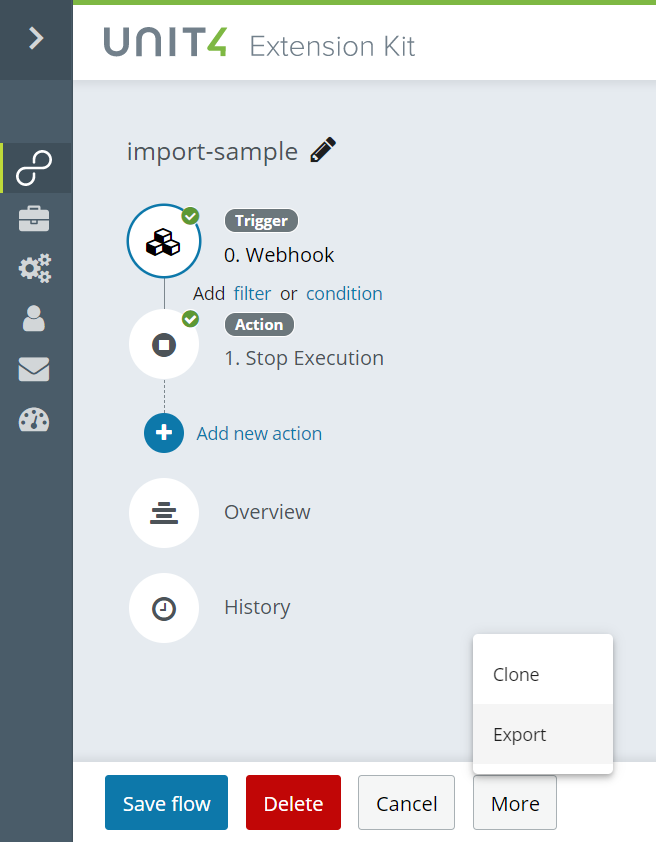Open the user profile sidebar icon
The height and width of the screenshot is (844, 656).
(34, 318)
